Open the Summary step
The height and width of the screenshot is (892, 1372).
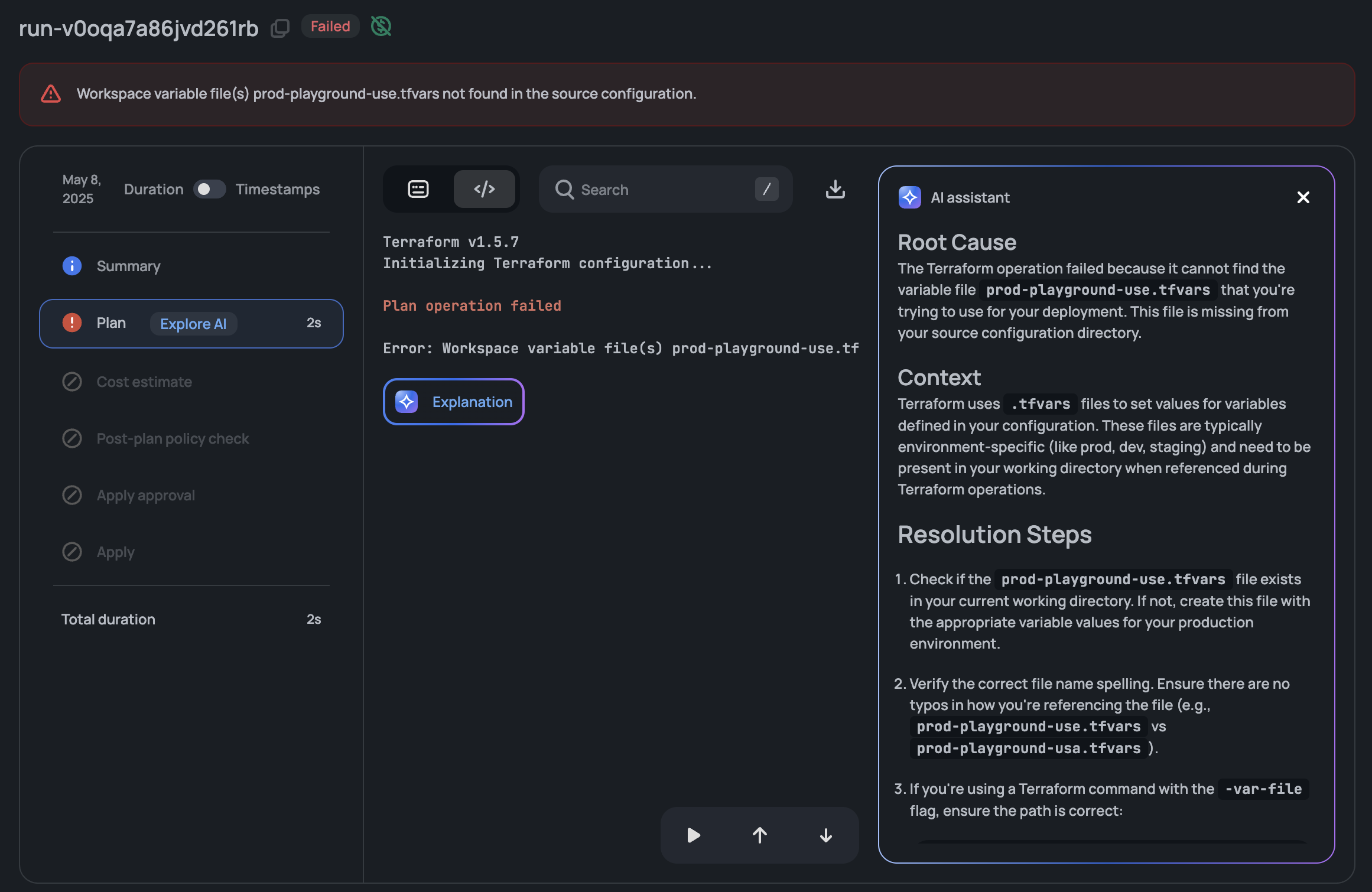(x=128, y=266)
